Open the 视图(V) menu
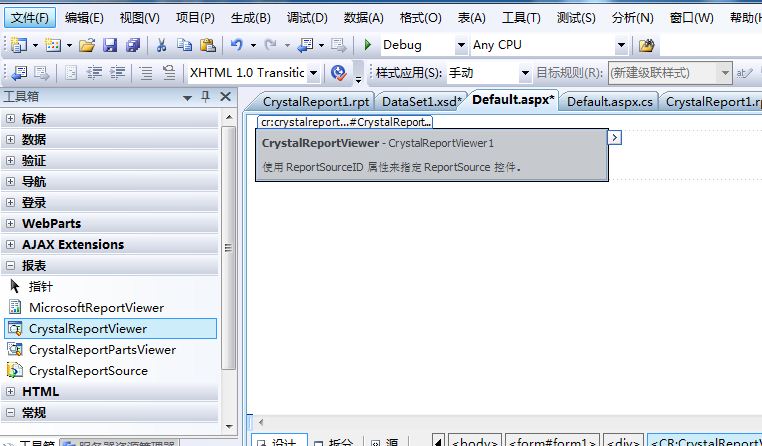This screenshot has width=762, height=446. [x=139, y=18]
